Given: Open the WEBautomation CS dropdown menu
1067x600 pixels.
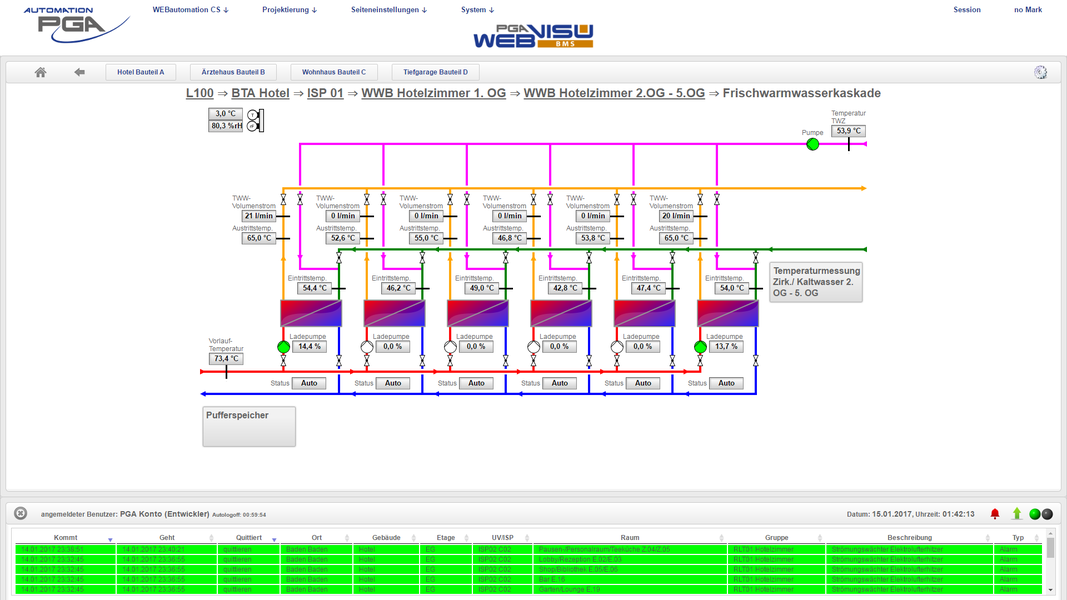Looking at the screenshot, I should coord(190,10).
